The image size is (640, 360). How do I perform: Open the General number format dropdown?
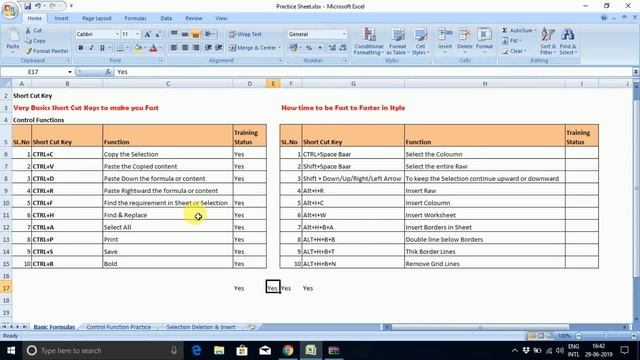tap(344, 34)
